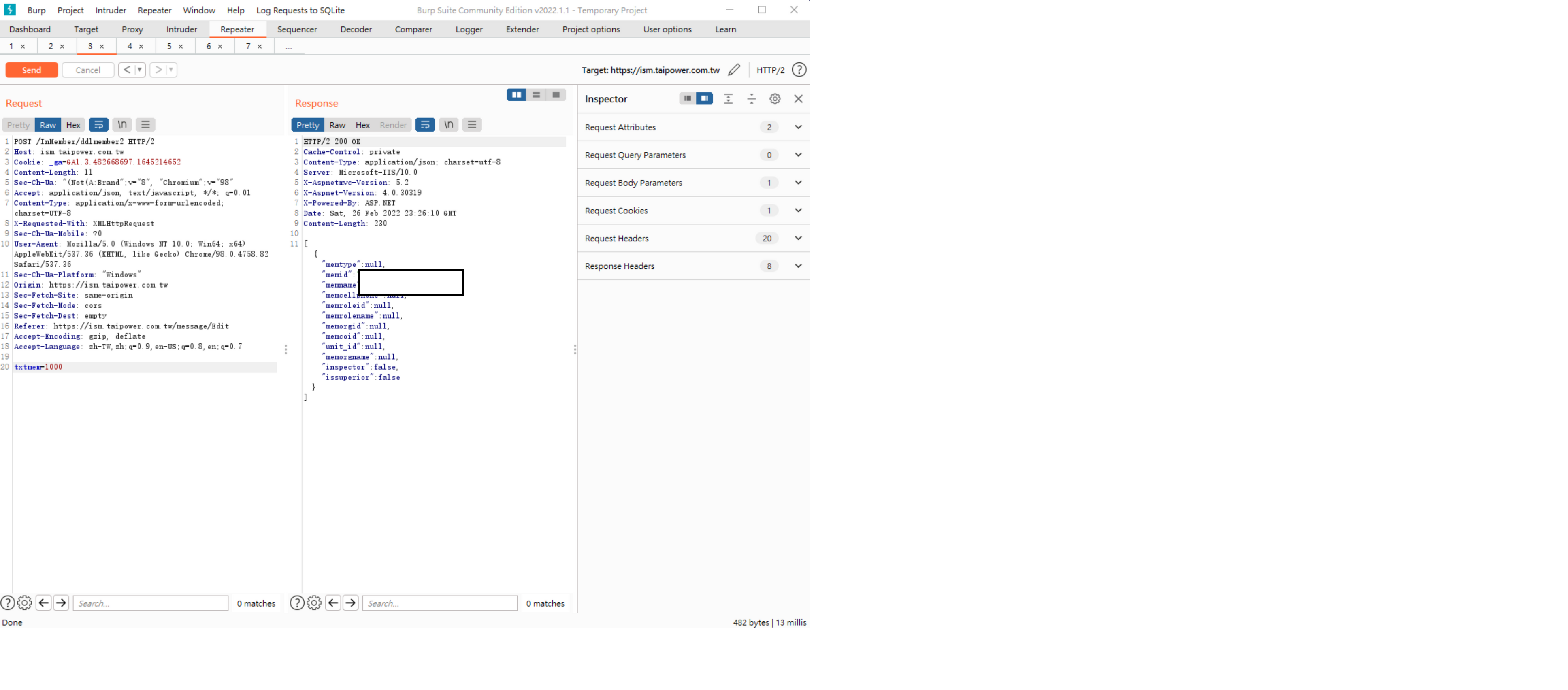Switch Request view to Hex
The height and width of the screenshot is (690, 1568).
pos(73,125)
